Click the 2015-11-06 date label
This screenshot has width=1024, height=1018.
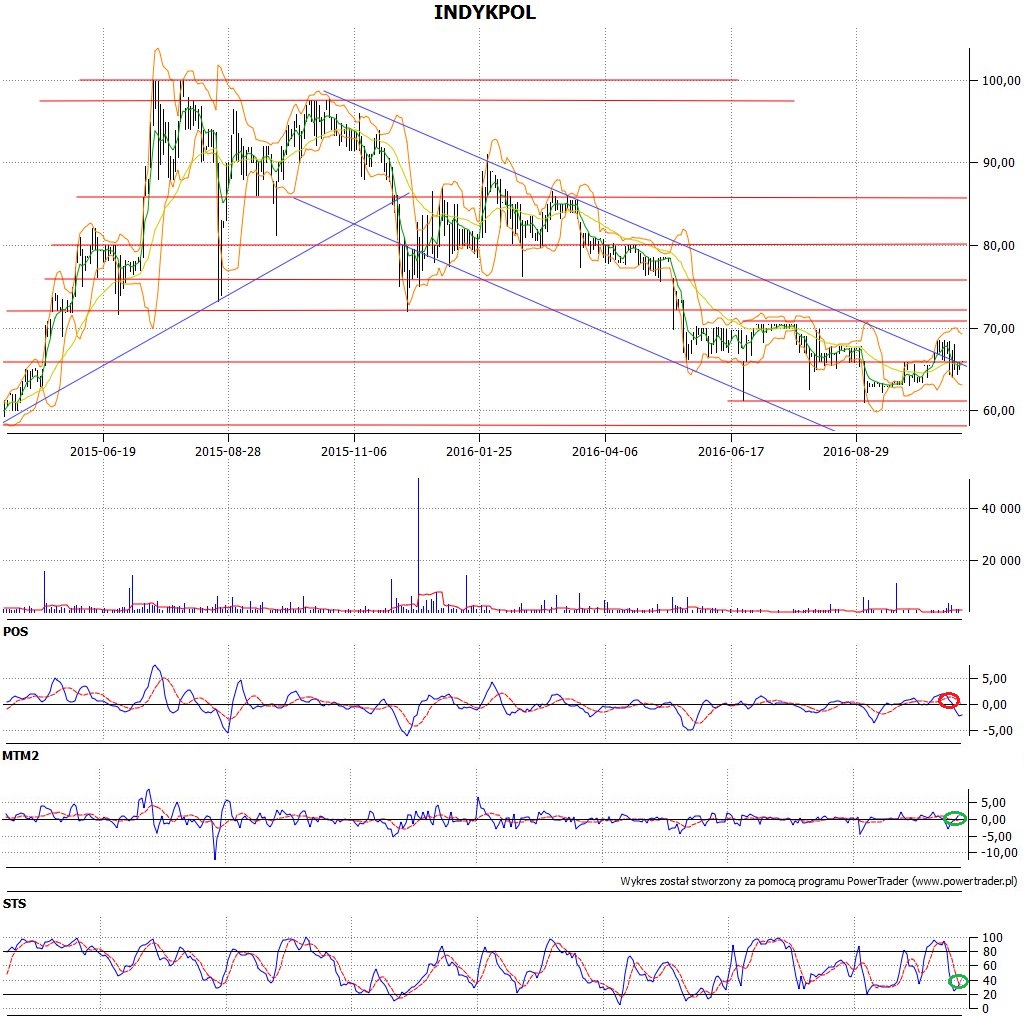coord(354,451)
